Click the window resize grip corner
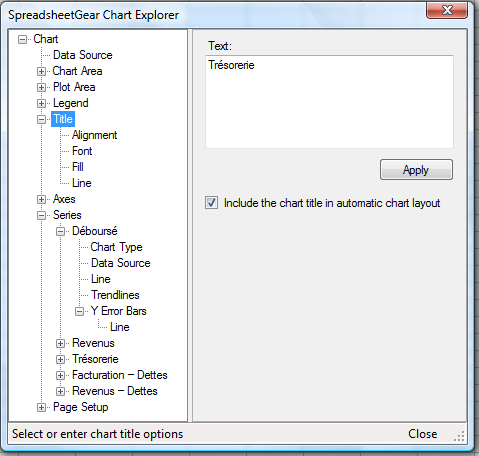The width and height of the screenshot is (479, 456). (x=459, y=436)
